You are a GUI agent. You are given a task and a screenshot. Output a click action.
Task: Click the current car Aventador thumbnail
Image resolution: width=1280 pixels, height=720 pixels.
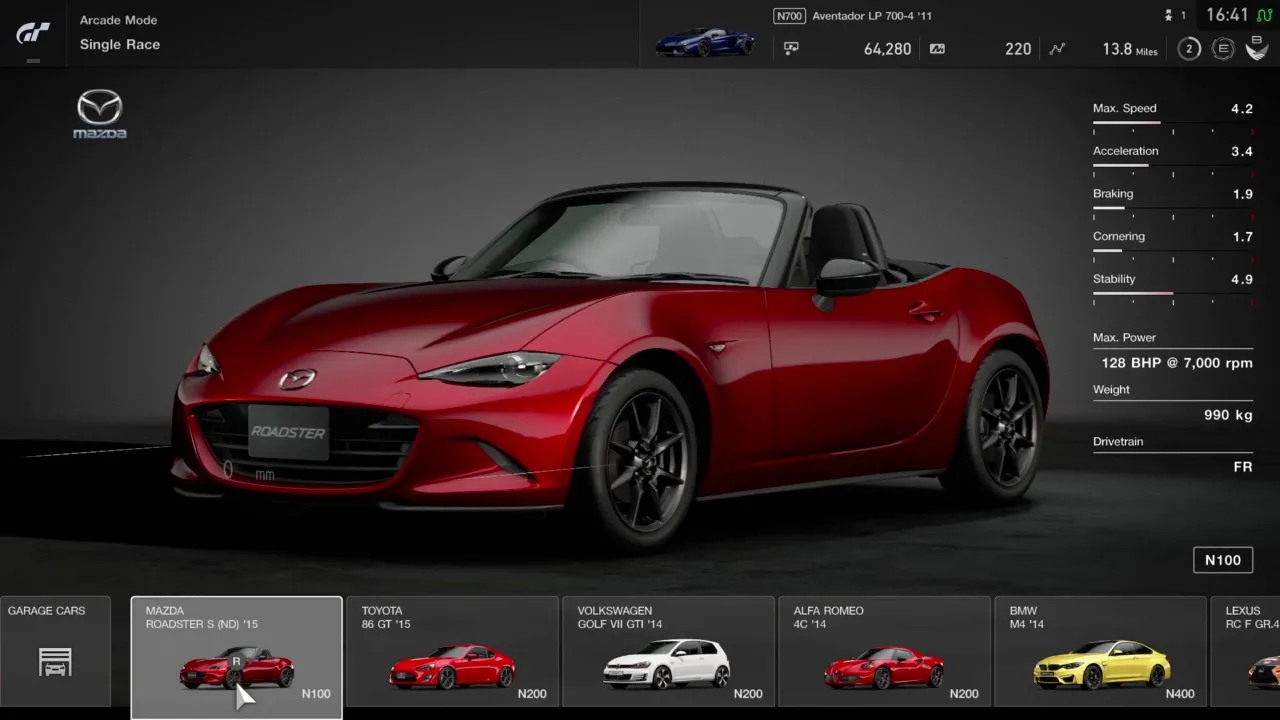705,43
